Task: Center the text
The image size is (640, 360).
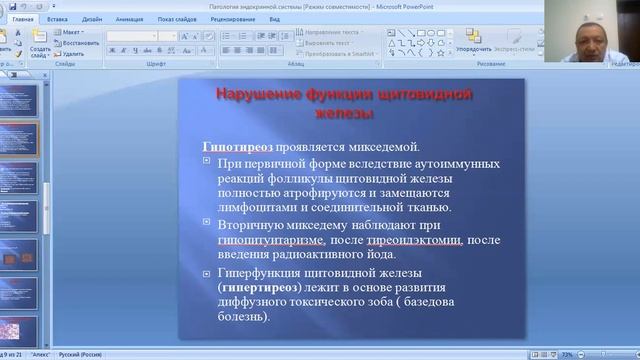Action: tap(238, 50)
